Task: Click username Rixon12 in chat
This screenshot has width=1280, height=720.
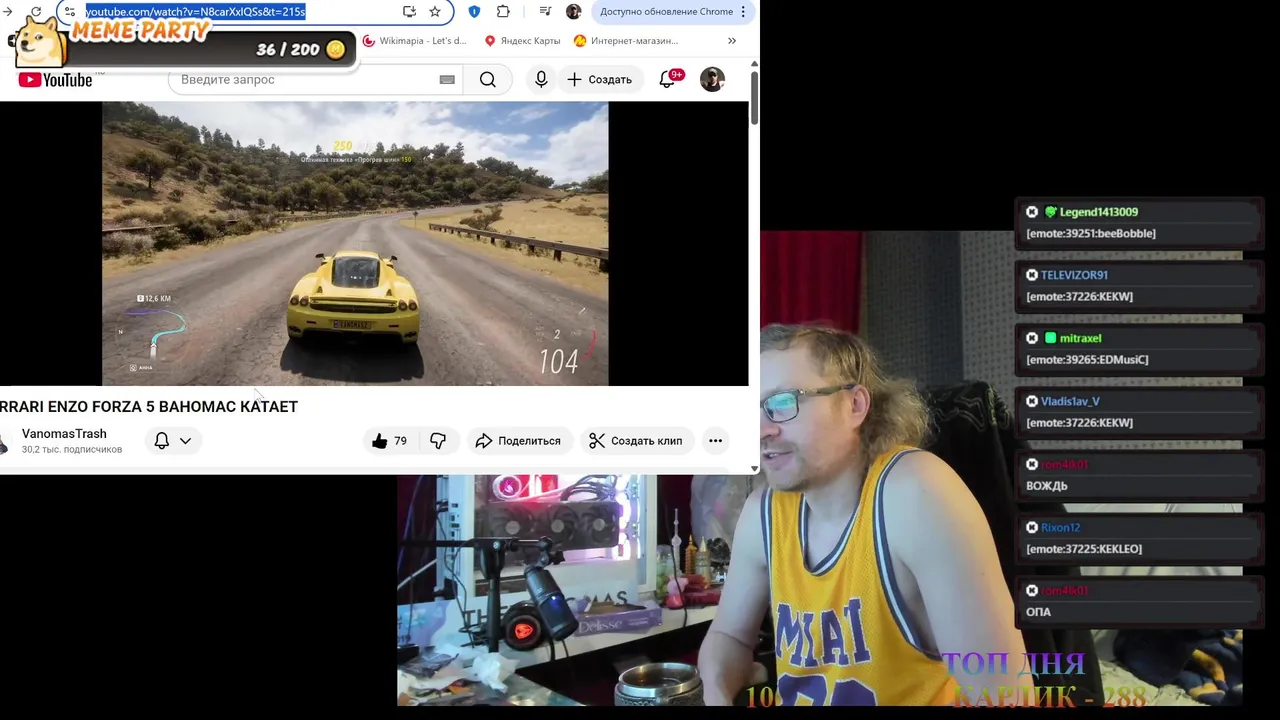Action: tap(1061, 527)
